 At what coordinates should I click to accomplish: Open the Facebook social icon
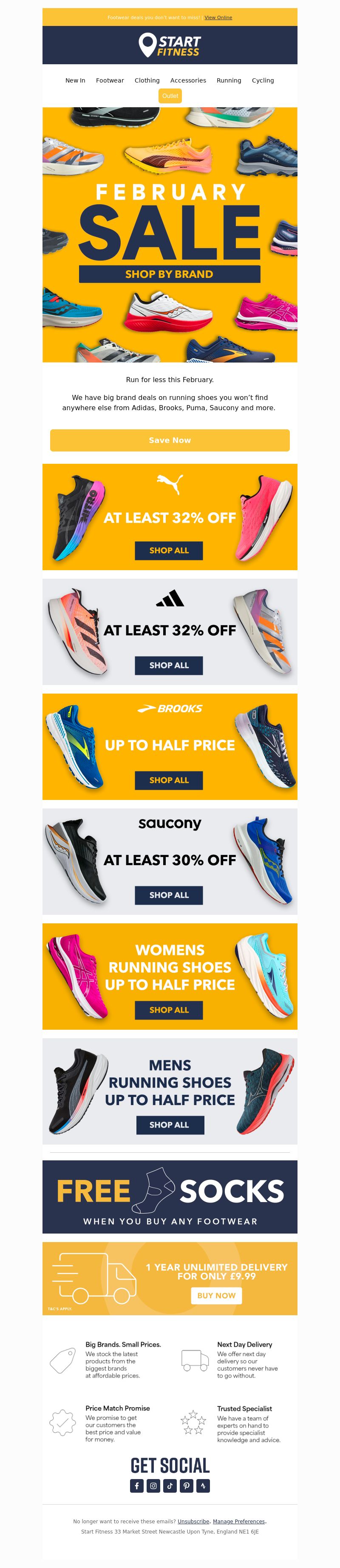pyautogui.click(x=137, y=1485)
